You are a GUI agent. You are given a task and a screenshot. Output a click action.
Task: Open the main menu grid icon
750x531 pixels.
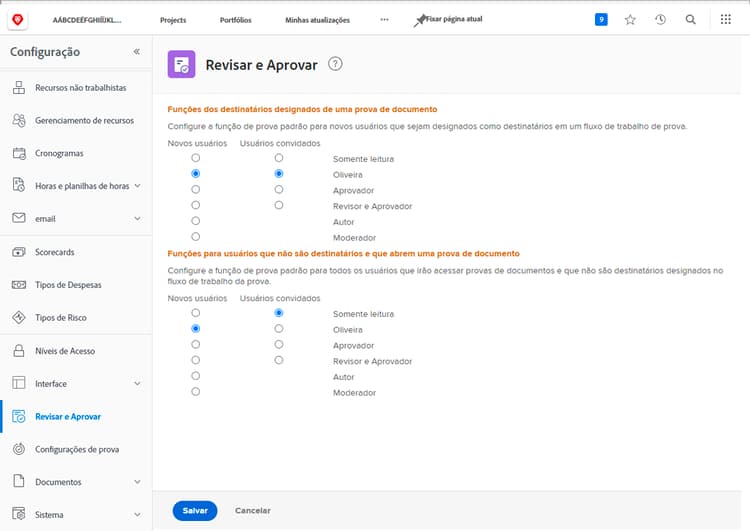pos(726,19)
